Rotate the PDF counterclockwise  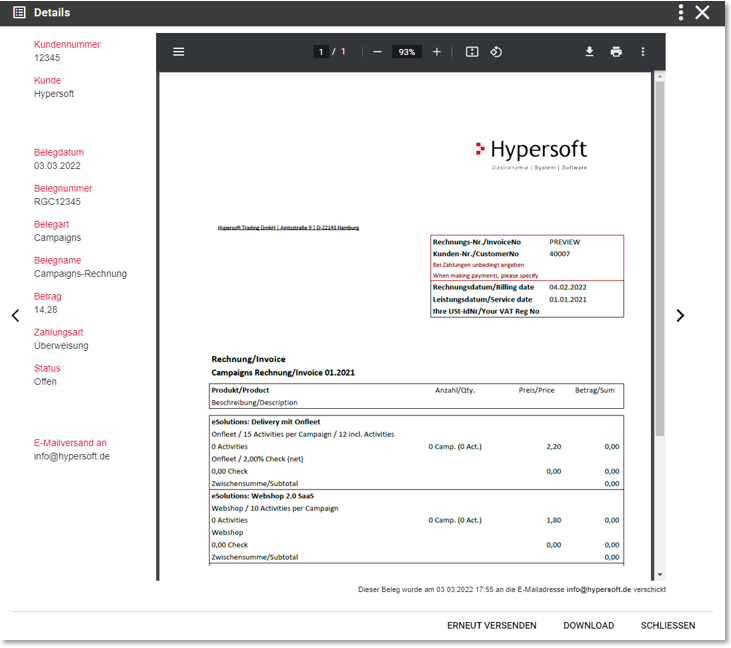pyautogui.click(x=496, y=52)
